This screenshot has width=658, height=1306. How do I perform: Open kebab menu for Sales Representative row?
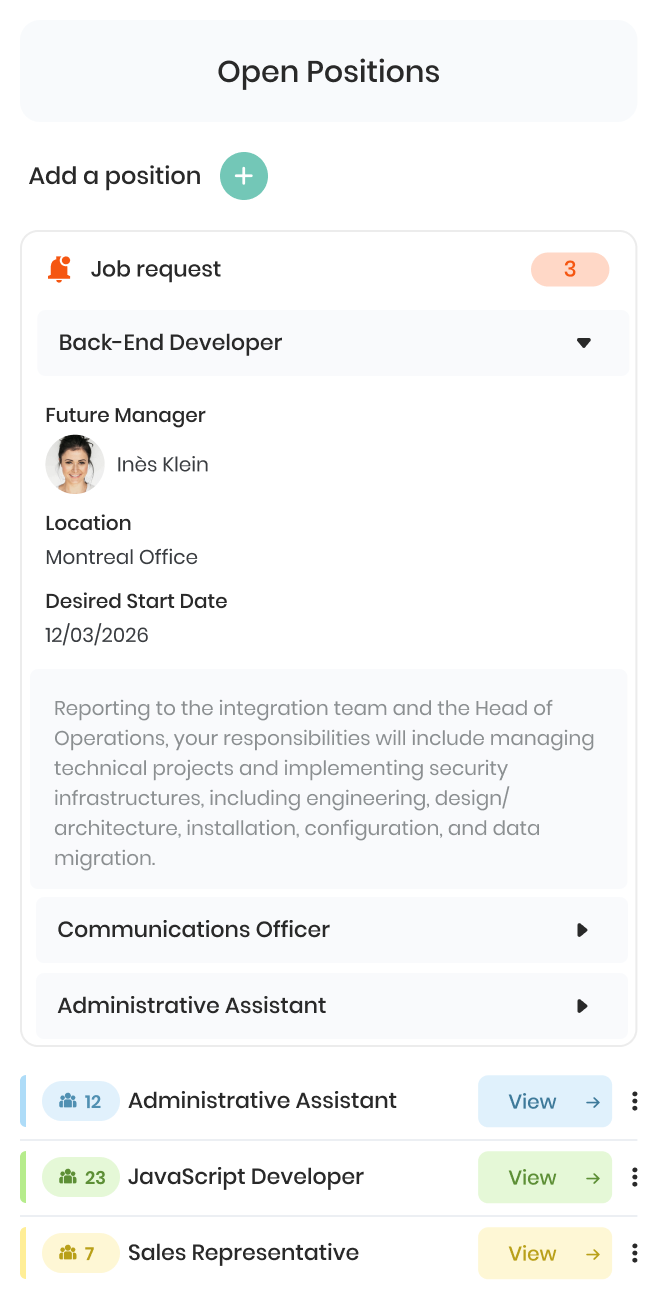click(634, 1253)
